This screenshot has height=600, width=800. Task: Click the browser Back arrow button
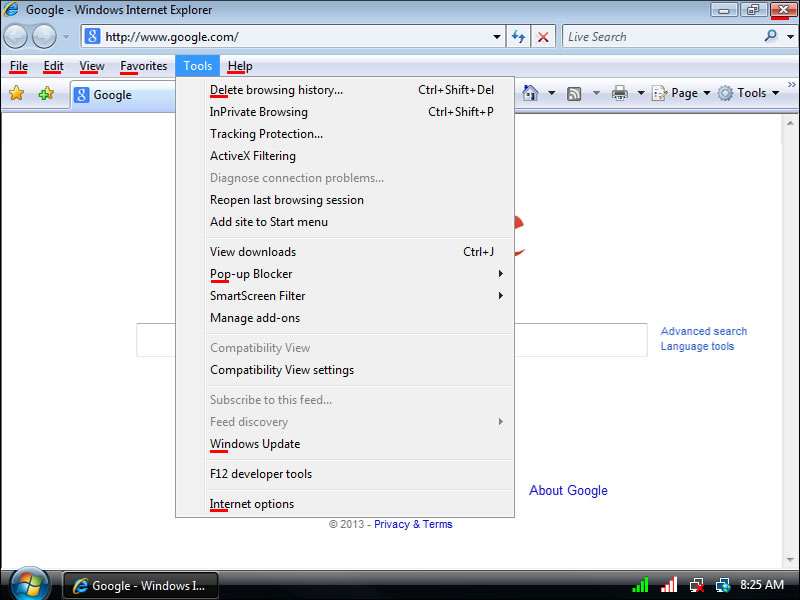pos(16,37)
